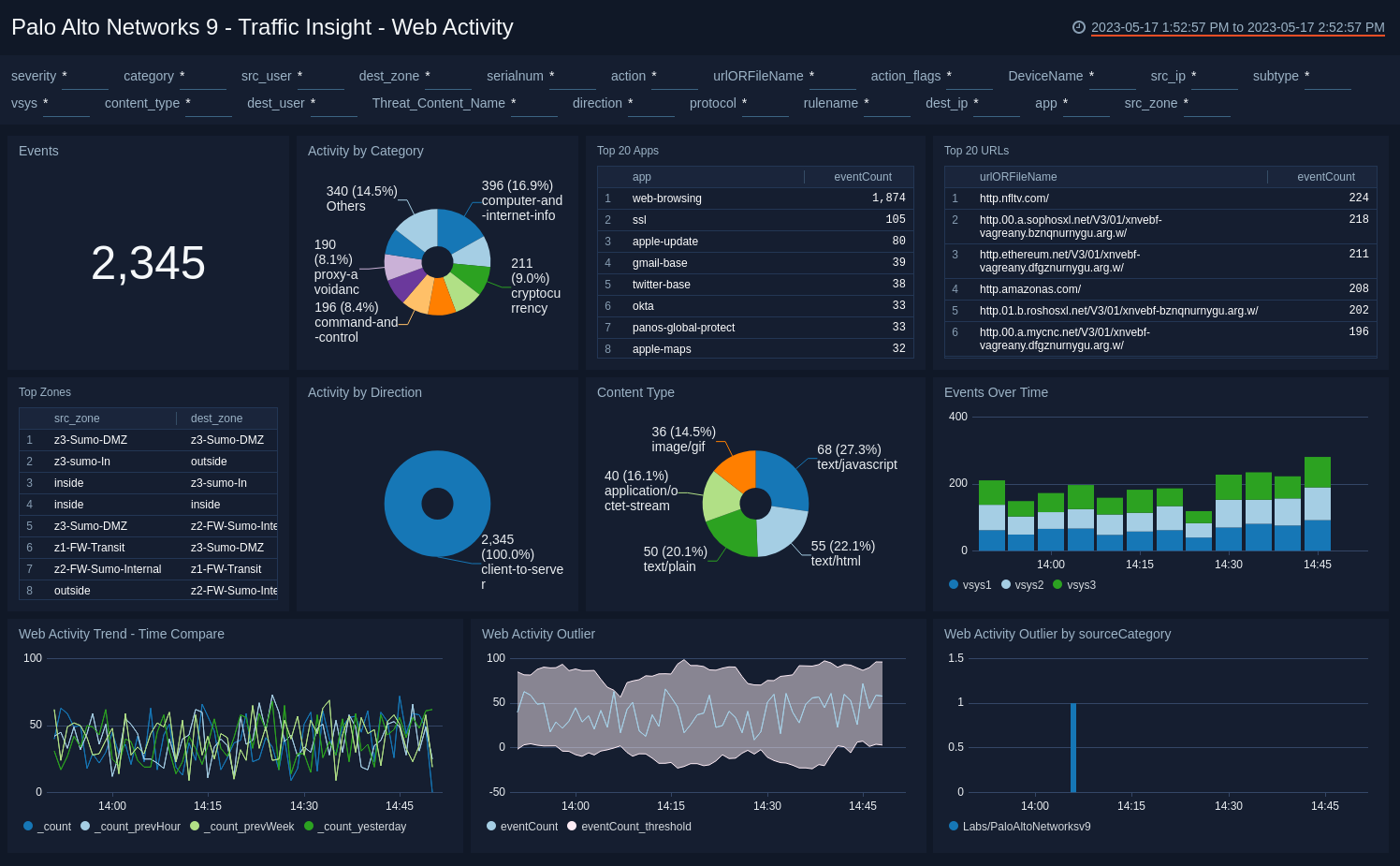
Task: Open the category filter dropdown
Action: click(203, 80)
